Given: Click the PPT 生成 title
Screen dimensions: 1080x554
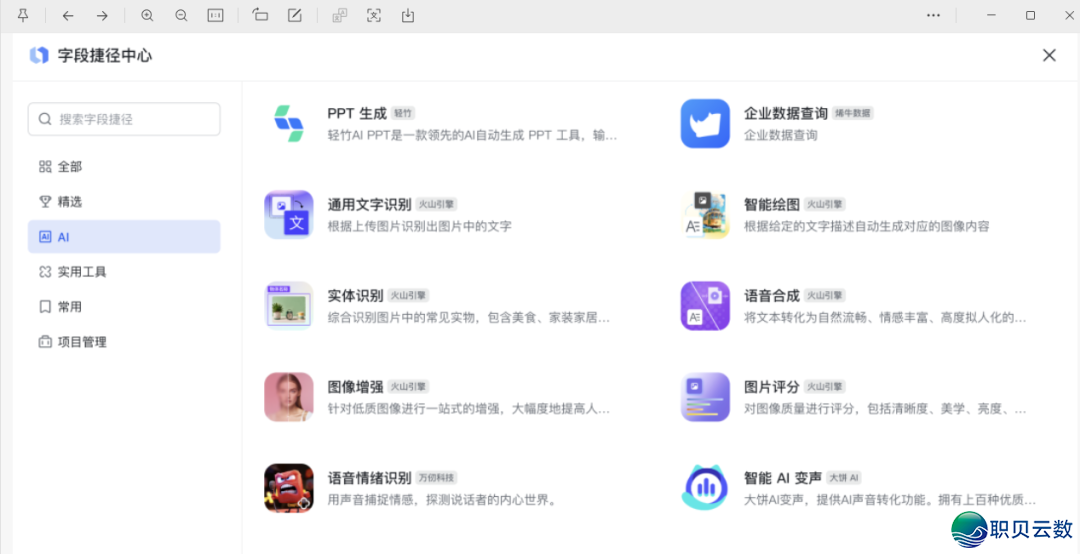Looking at the screenshot, I should 357,113.
